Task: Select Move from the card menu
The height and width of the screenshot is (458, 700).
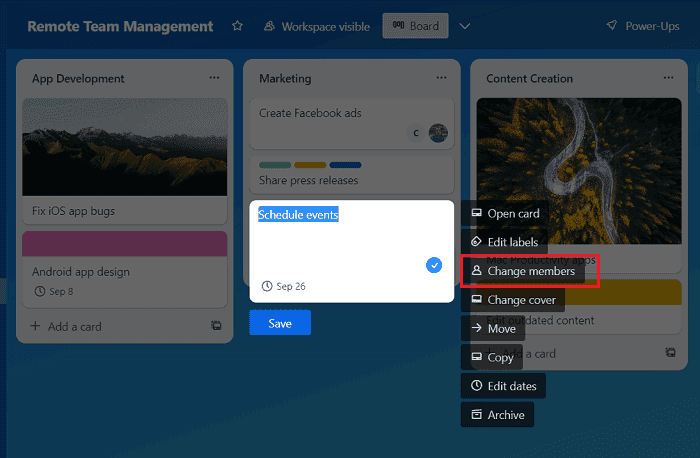Action: click(493, 329)
